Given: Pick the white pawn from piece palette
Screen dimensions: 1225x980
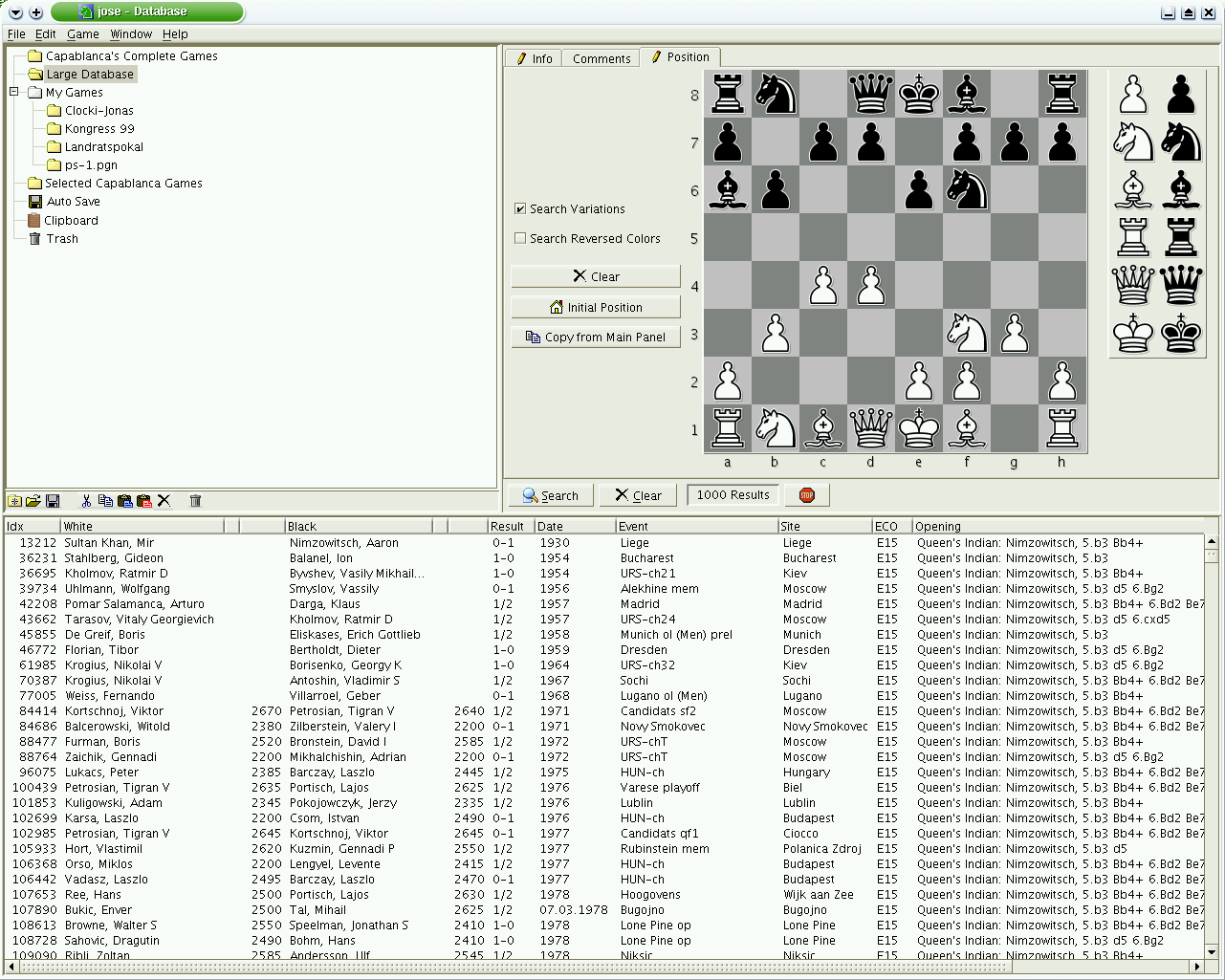Looking at the screenshot, I should click(x=1133, y=95).
